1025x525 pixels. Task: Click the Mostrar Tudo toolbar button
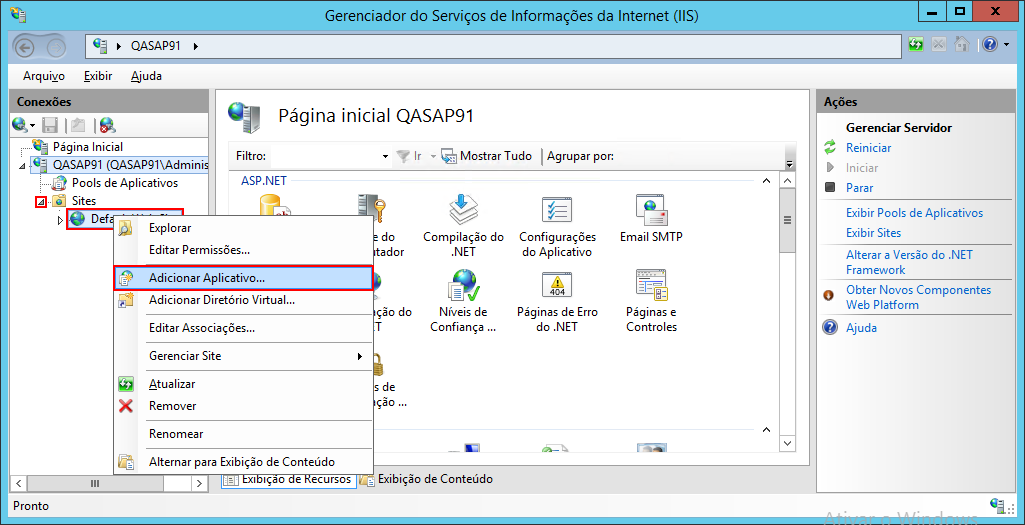[487, 156]
